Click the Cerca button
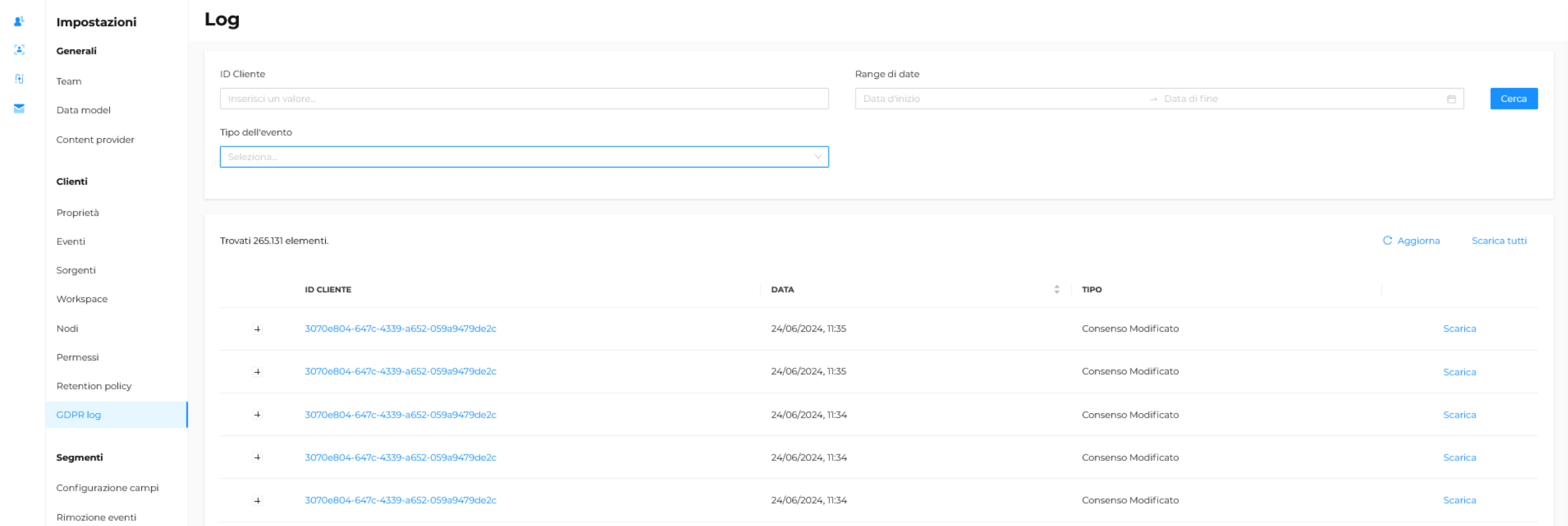The width and height of the screenshot is (1568, 526). click(x=1514, y=99)
